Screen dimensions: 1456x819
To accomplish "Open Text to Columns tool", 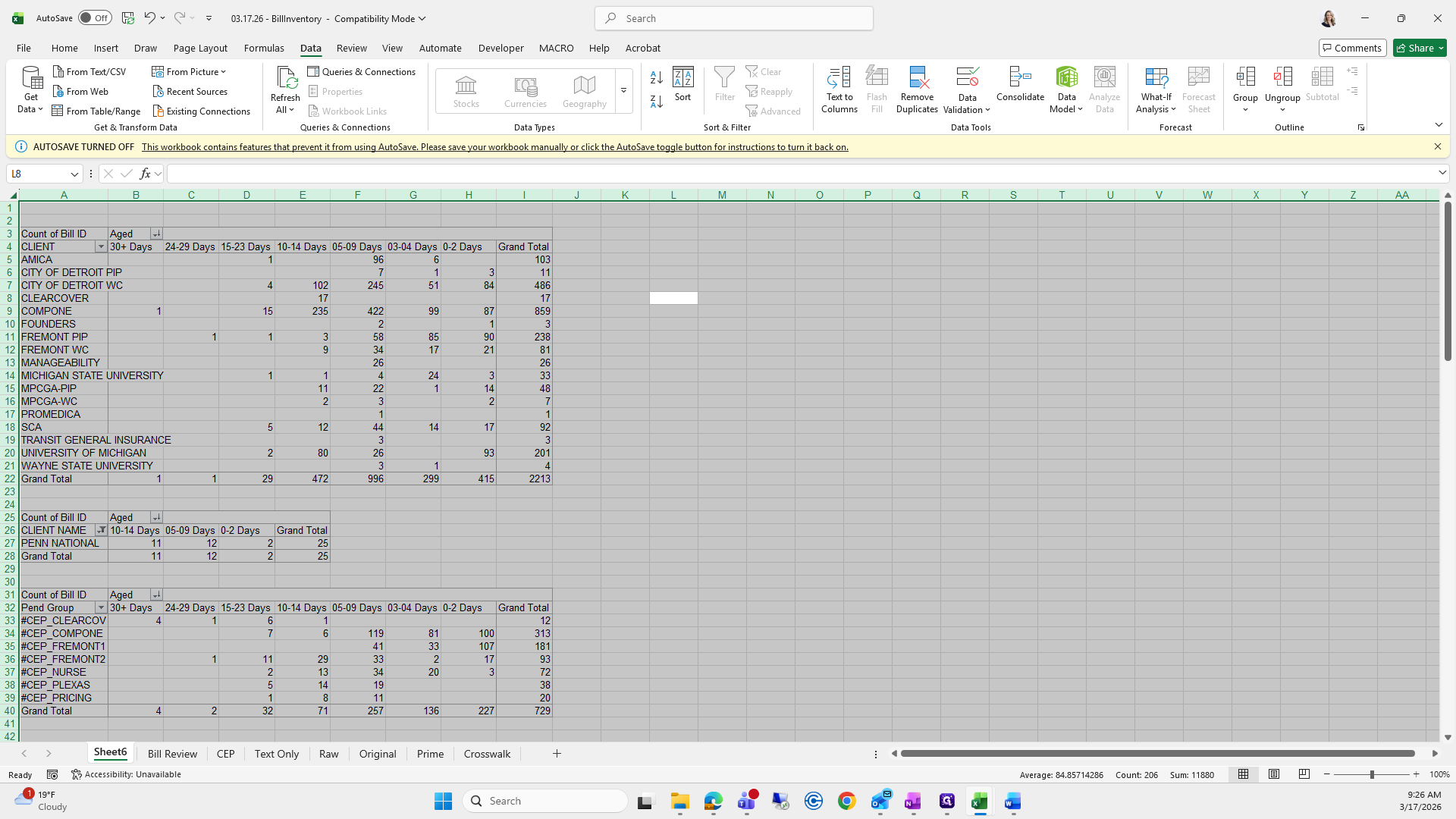I will point(839,78).
